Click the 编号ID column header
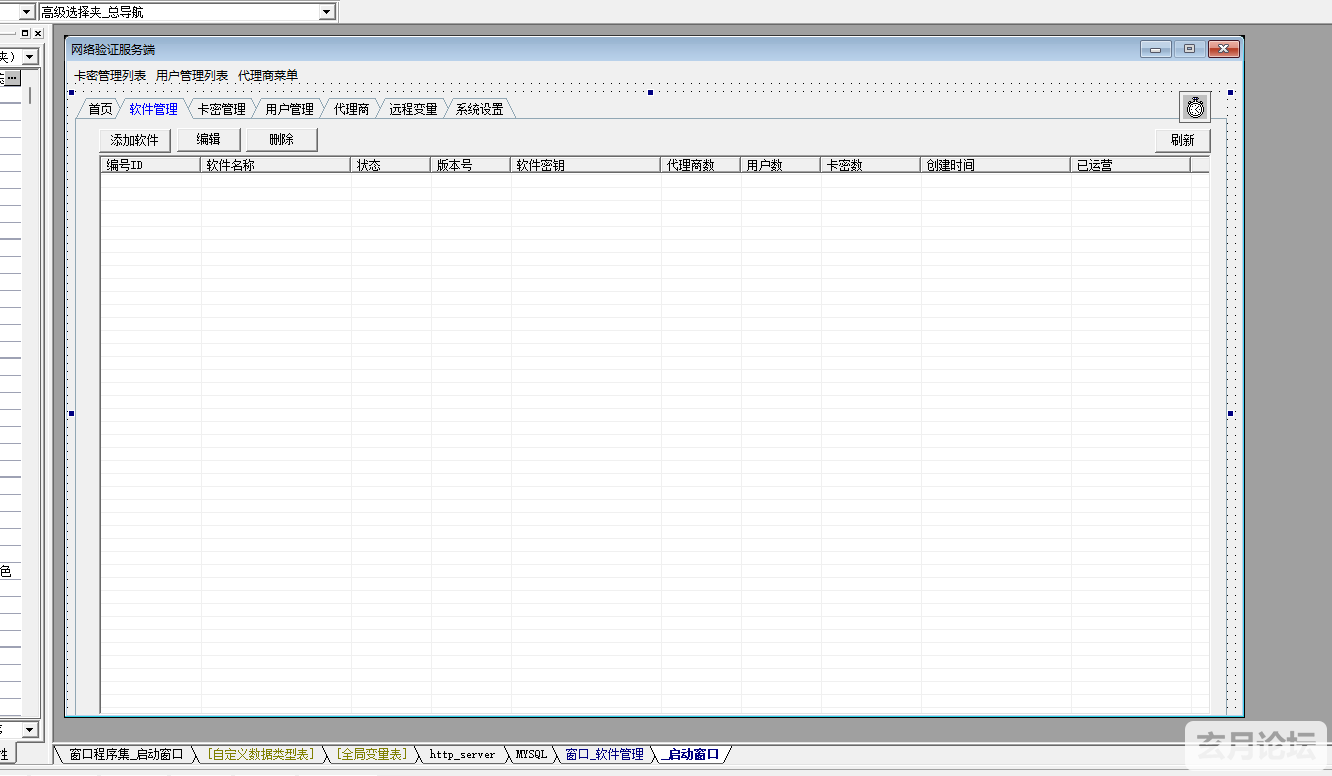Screen dimensions: 1332x776 151,165
